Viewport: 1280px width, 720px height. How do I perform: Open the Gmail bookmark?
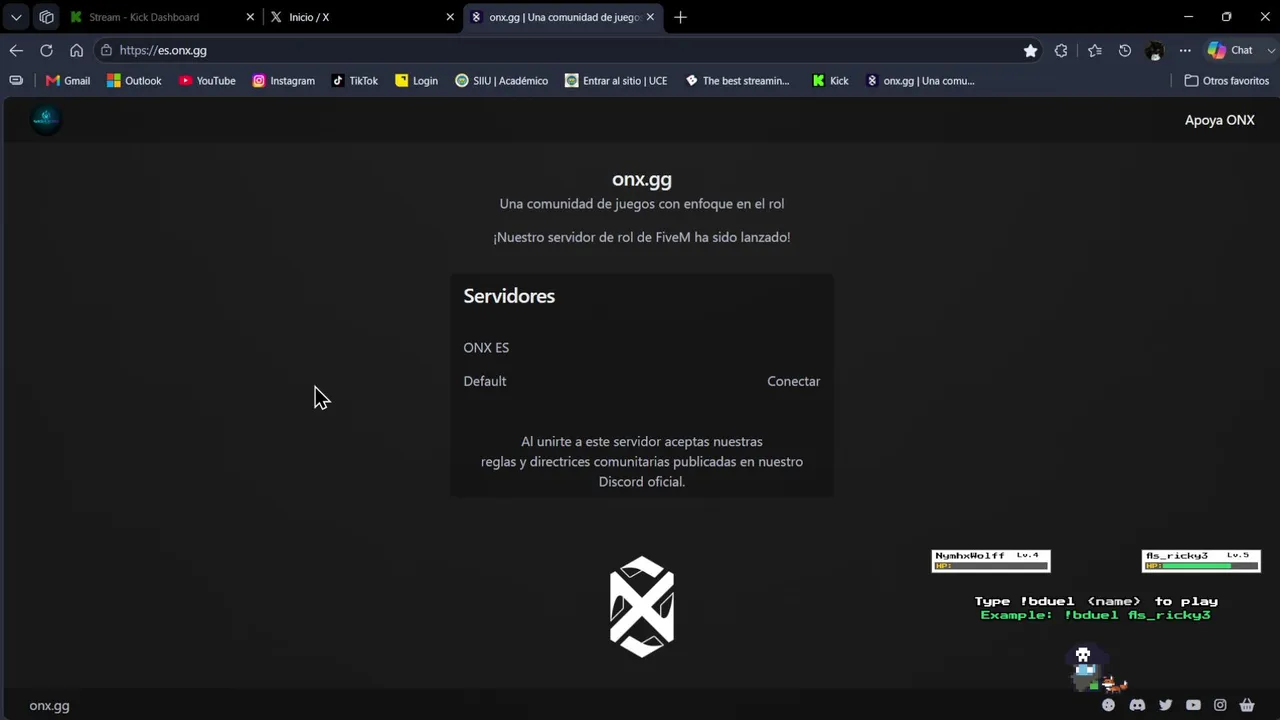(x=68, y=81)
